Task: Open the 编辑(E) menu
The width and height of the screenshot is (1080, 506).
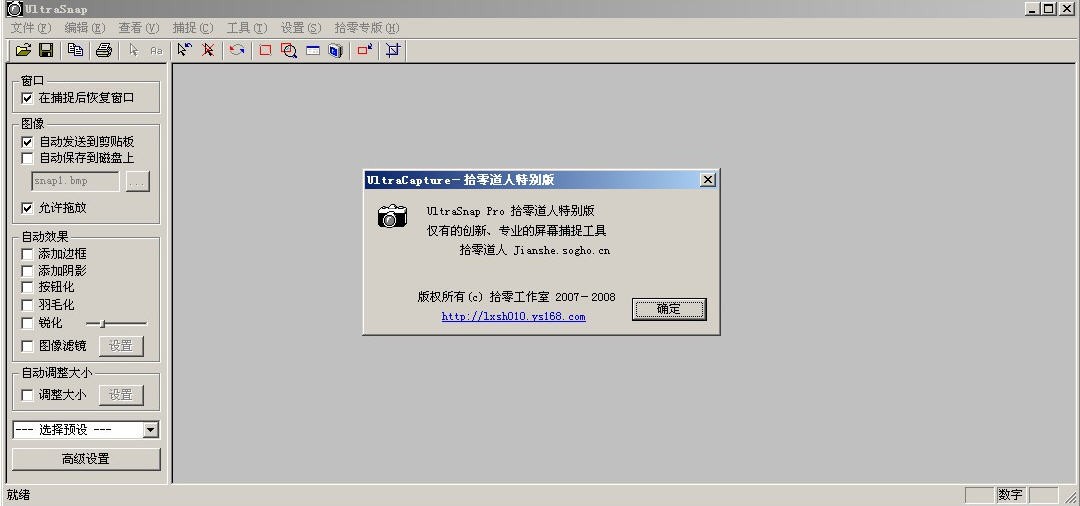Action: click(x=85, y=28)
